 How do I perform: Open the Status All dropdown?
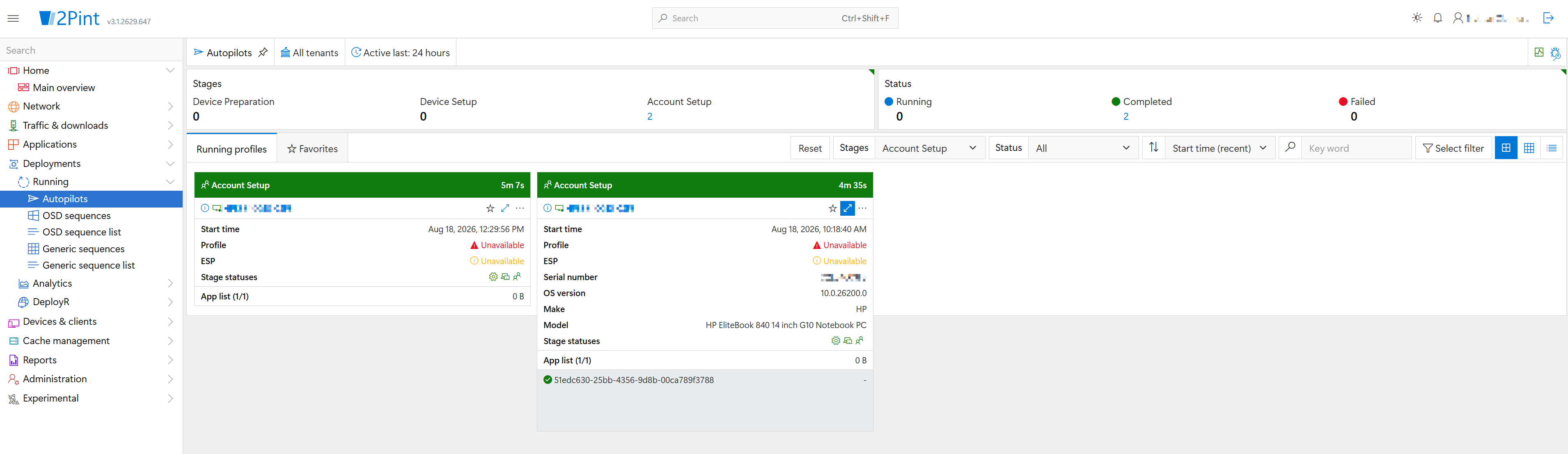[x=1083, y=148]
